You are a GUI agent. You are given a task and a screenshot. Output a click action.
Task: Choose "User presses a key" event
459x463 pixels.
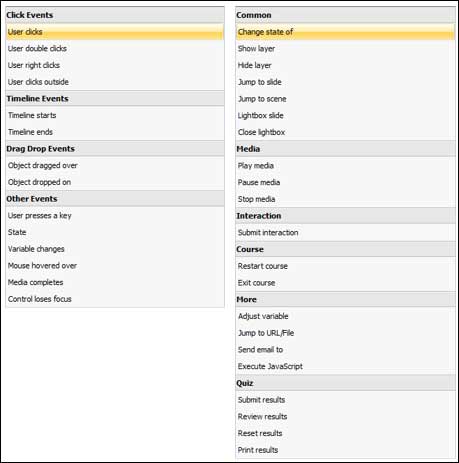[x=115, y=215]
